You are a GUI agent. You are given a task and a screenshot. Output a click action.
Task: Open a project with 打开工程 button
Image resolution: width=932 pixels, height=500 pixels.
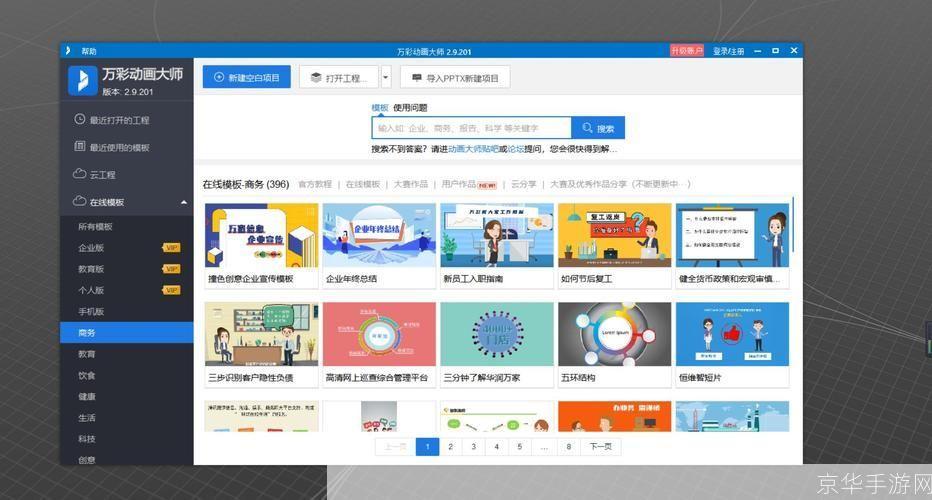(x=339, y=77)
